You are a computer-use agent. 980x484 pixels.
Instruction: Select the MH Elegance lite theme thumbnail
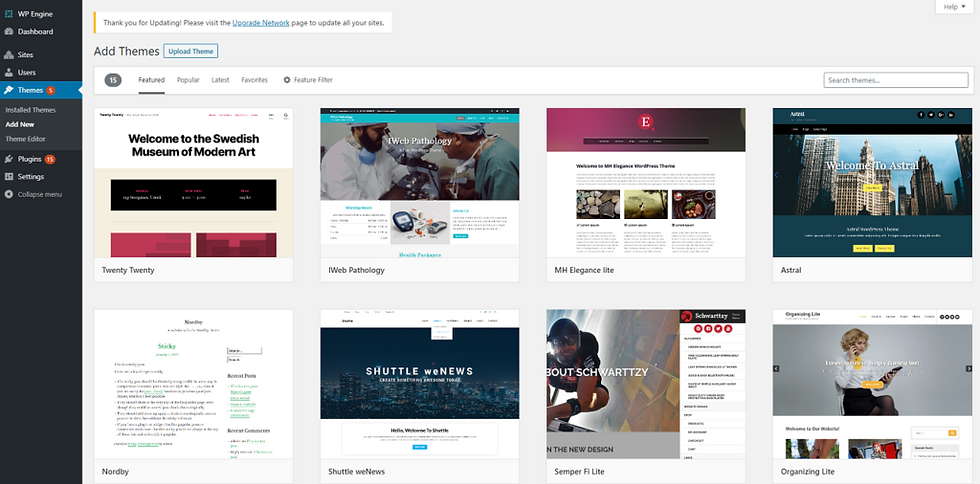coord(646,183)
